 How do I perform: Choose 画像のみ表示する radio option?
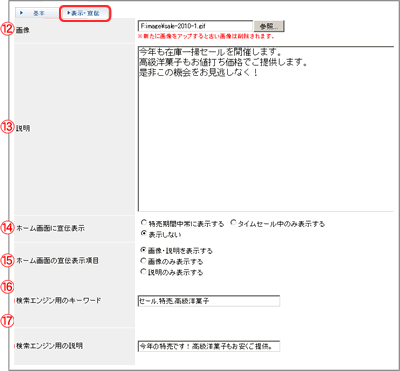tap(144, 261)
